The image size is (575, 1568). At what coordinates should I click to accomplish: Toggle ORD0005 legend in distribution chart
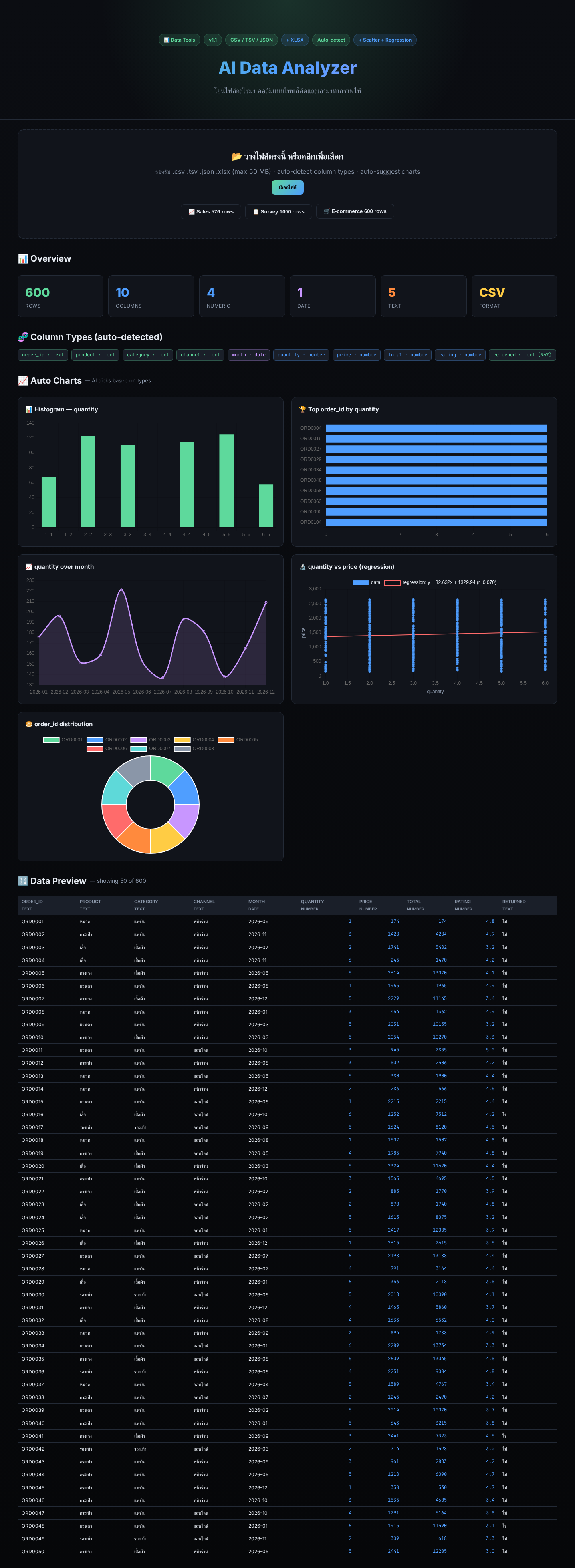click(238, 740)
